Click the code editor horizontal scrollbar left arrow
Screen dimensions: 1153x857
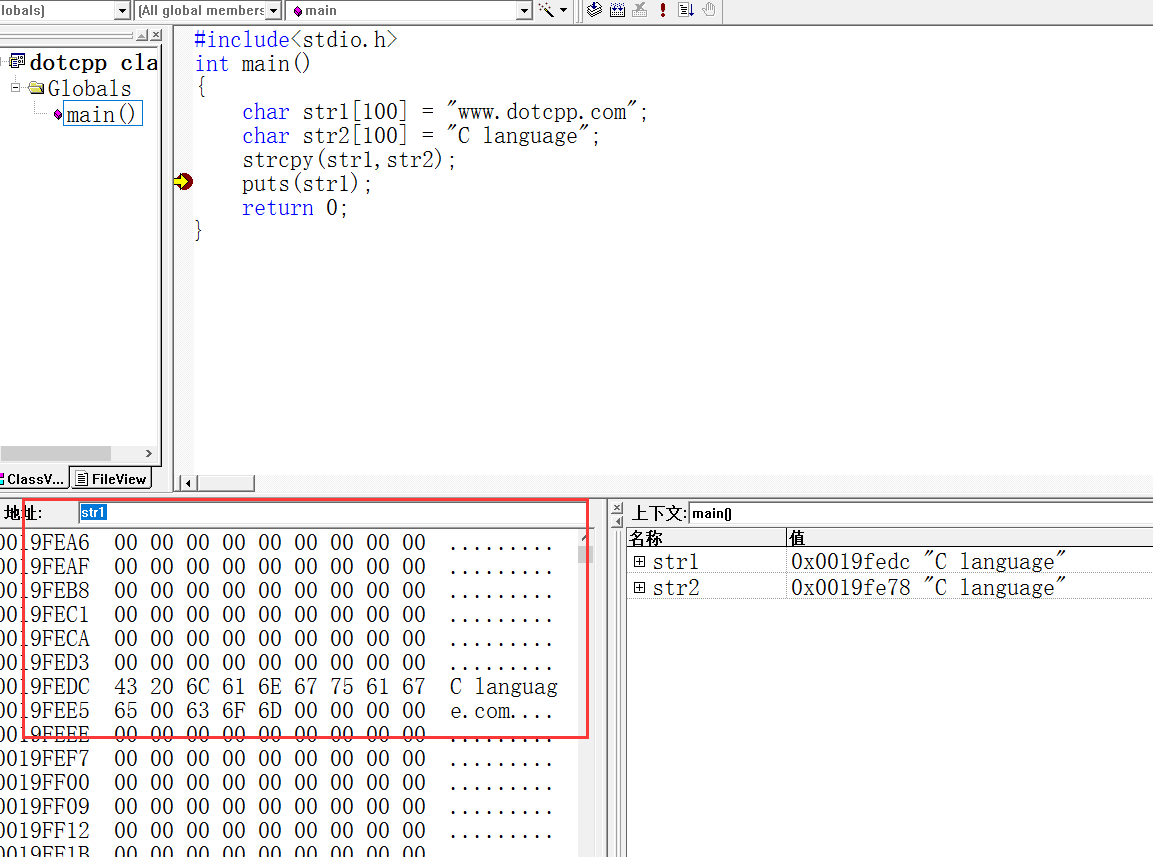[x=187, y=483]
